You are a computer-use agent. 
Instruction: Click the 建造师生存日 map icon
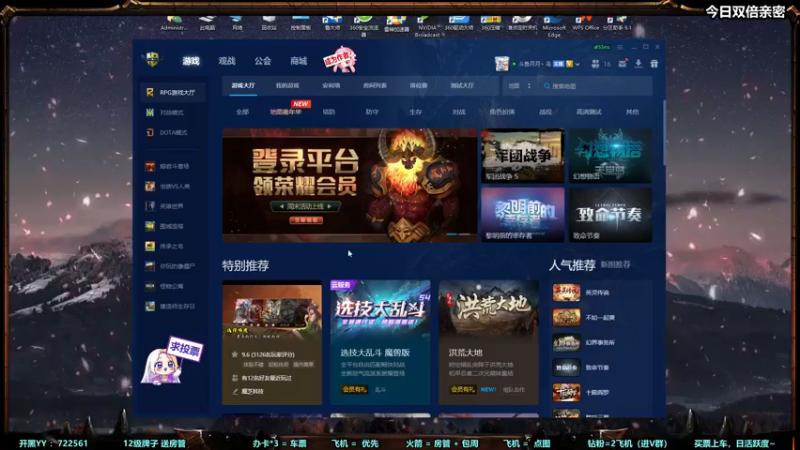tap(149, 306)
